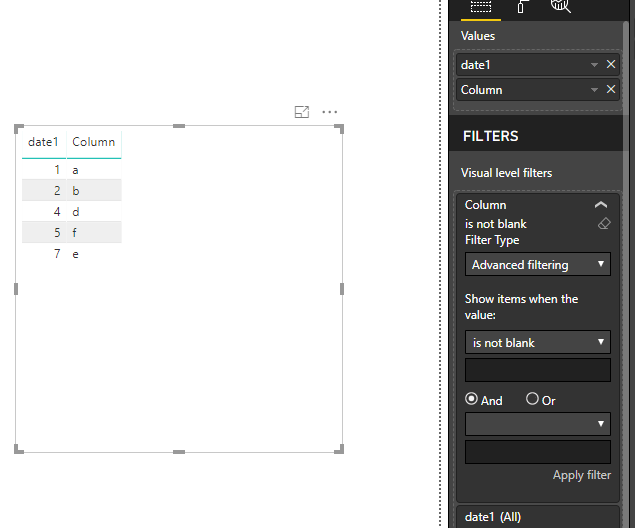Select table cell with value b
635x528 pixels.
coord(94,190)
